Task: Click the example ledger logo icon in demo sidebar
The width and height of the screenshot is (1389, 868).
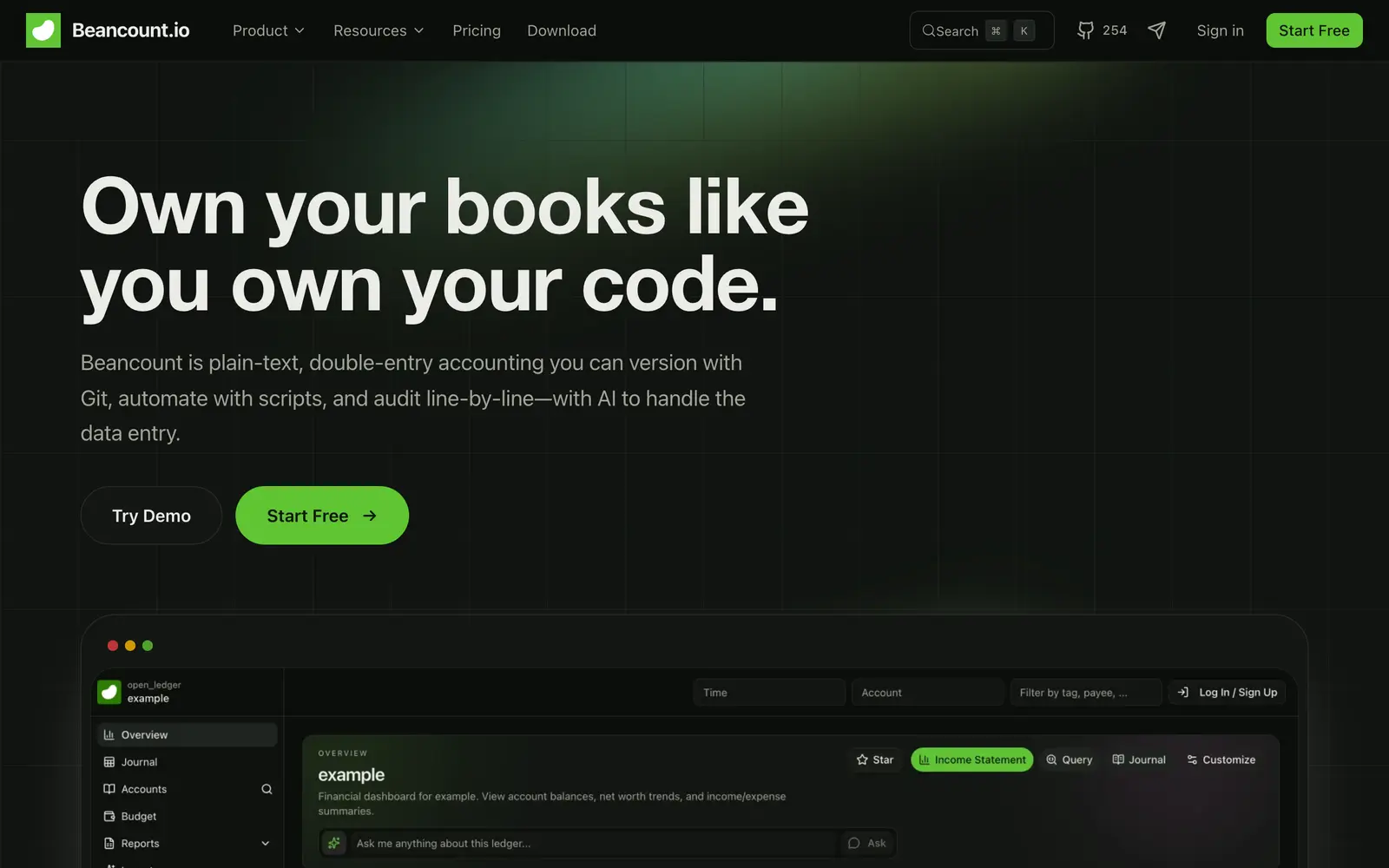Action: [x=109, y=692]
